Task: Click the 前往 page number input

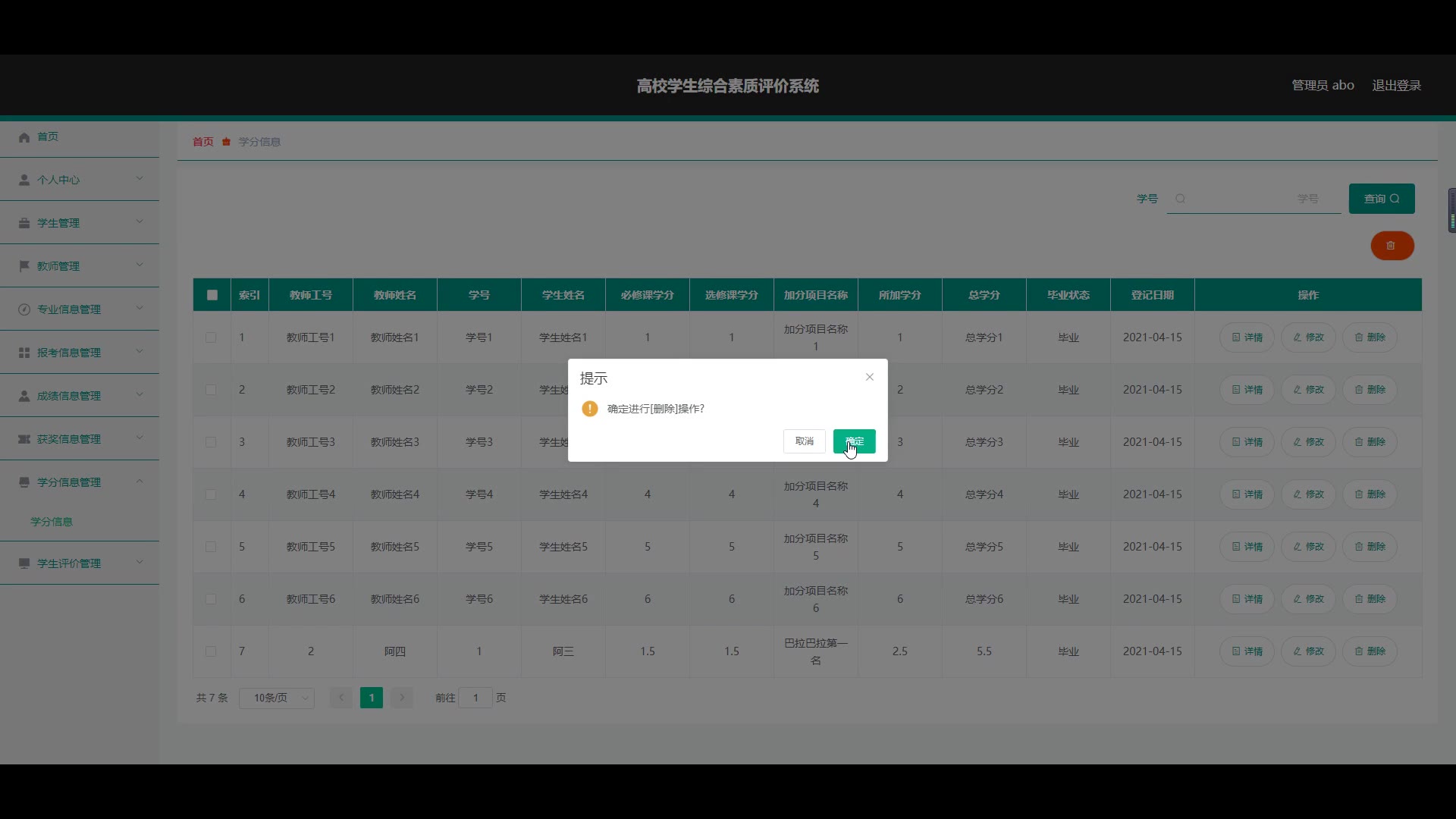Action: pyautogui.click(x=475, y=698)
